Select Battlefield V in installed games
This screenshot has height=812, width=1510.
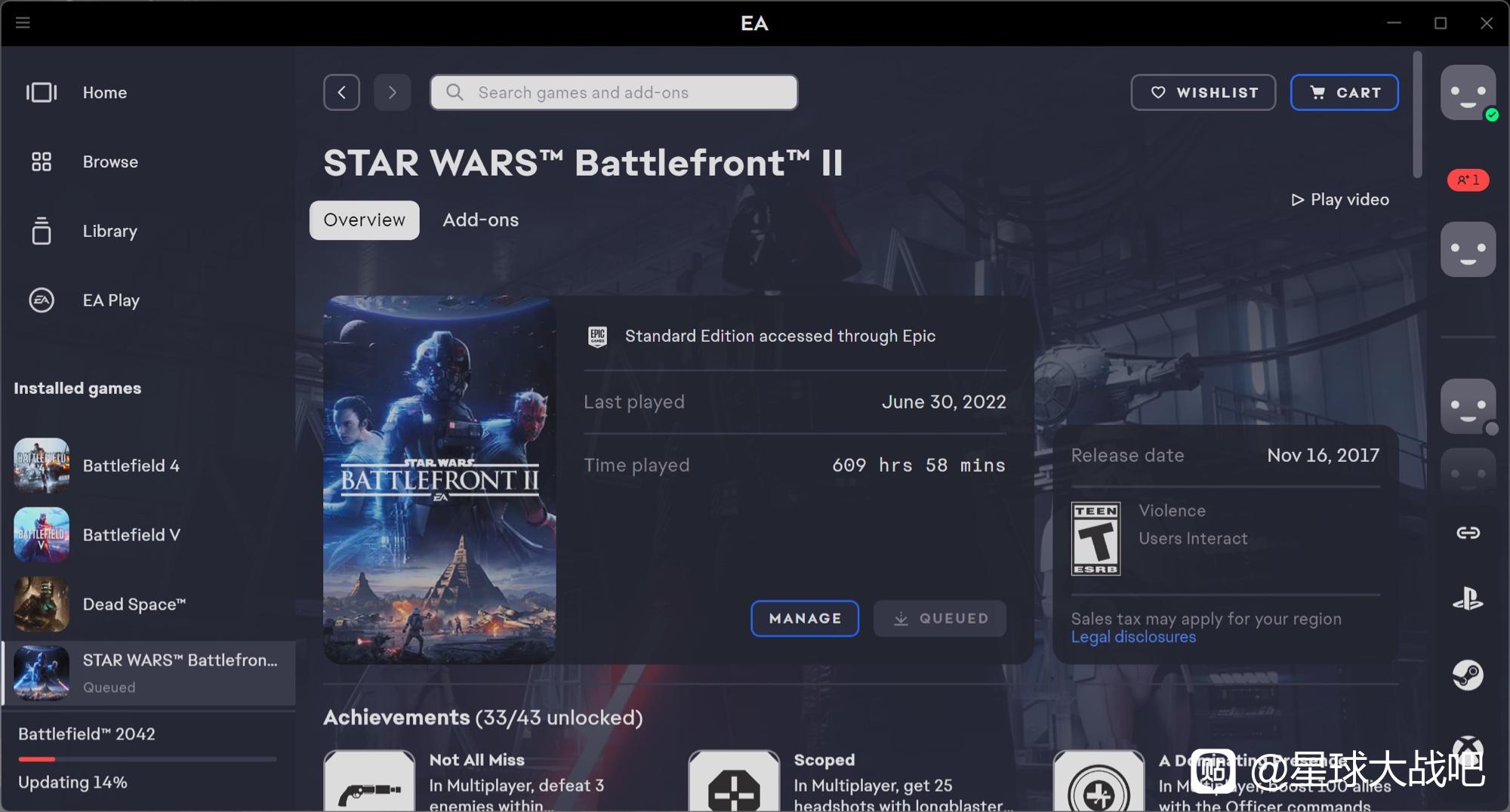pyautogui.click(x=148, y=535)
